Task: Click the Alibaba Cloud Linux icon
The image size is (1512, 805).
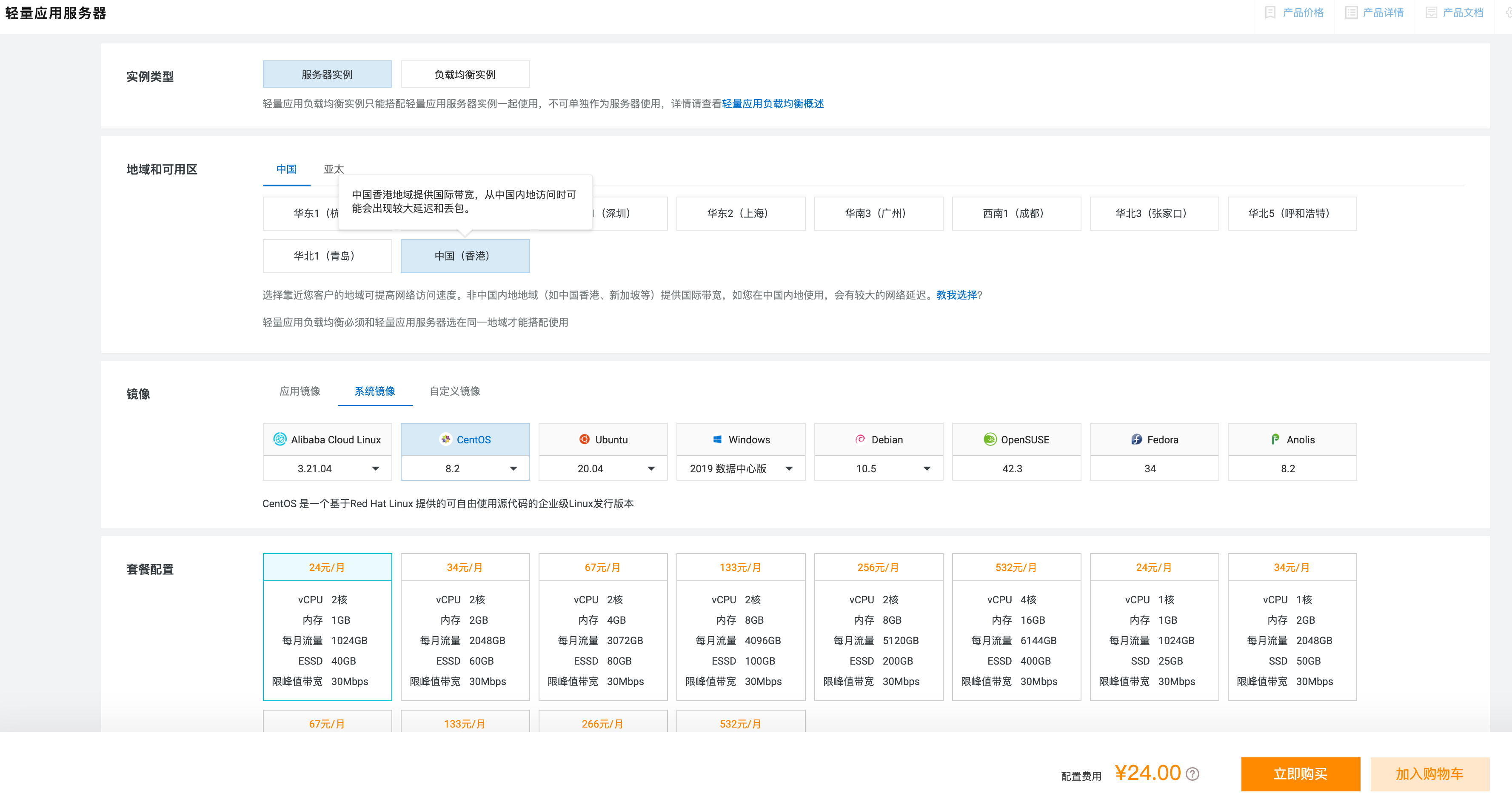Action: (x=278, y=440)
